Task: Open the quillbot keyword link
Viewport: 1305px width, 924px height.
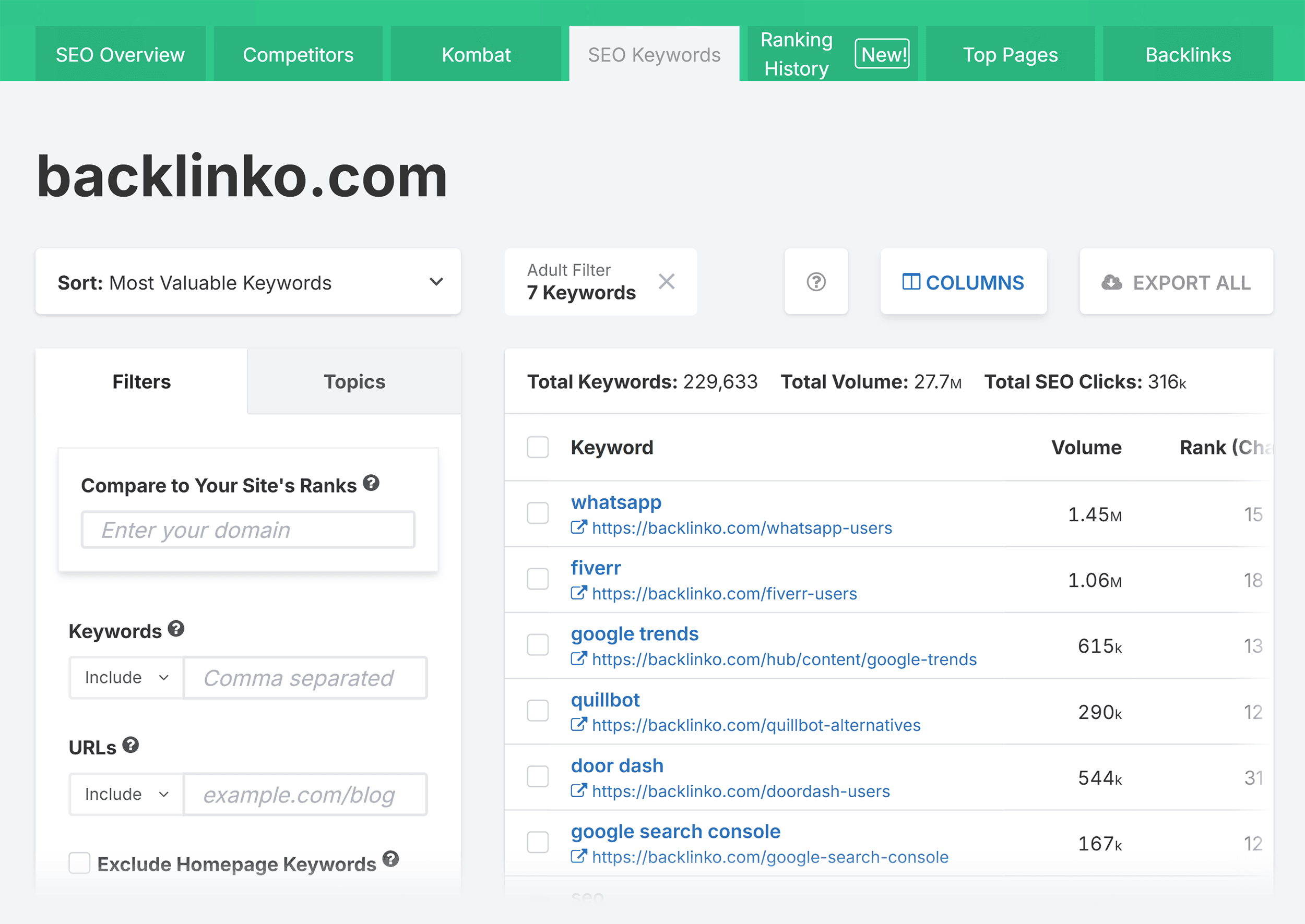Action: pyautogui.click(x=605, y=700)
